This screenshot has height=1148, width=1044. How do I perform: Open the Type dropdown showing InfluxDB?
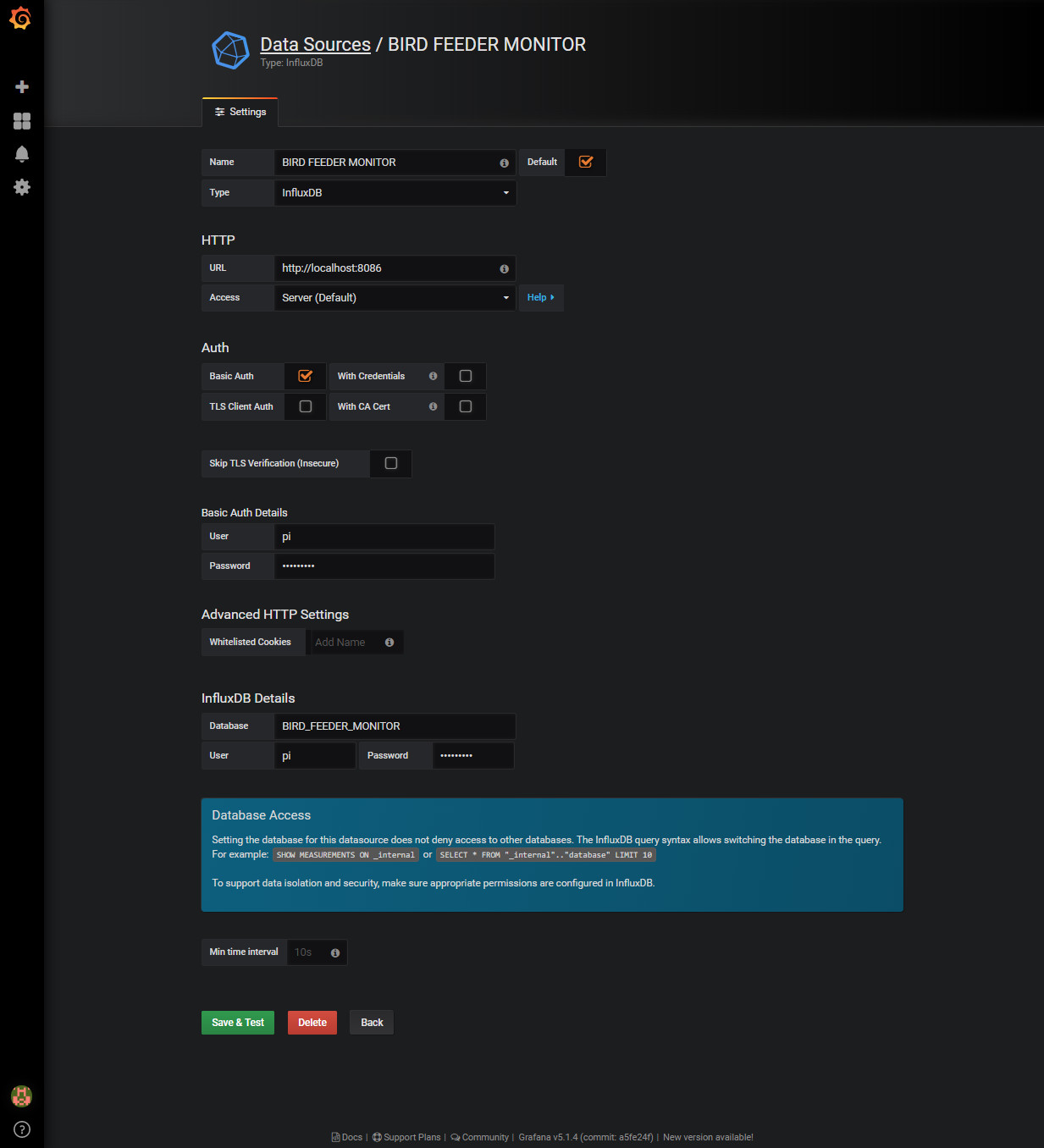pyautogui.click(x=395, y=193)
